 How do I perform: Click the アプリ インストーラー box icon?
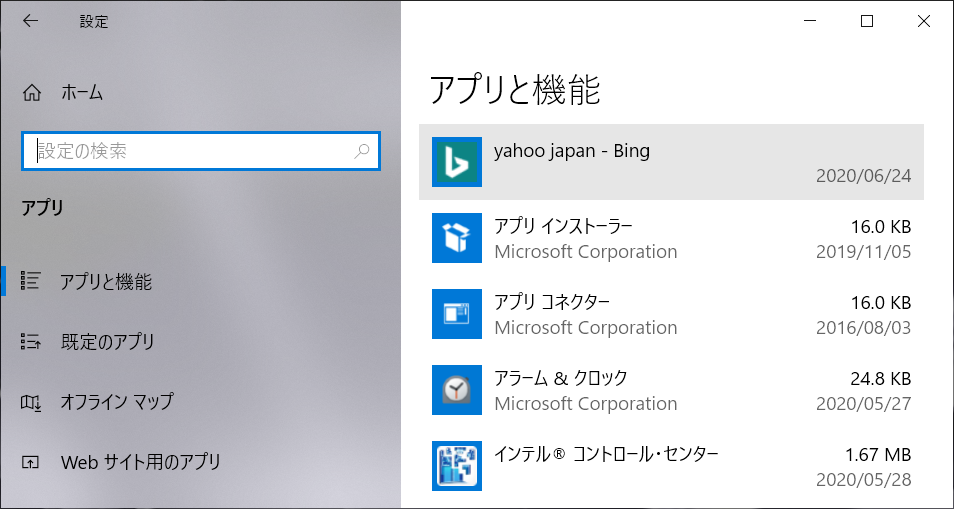457,238
